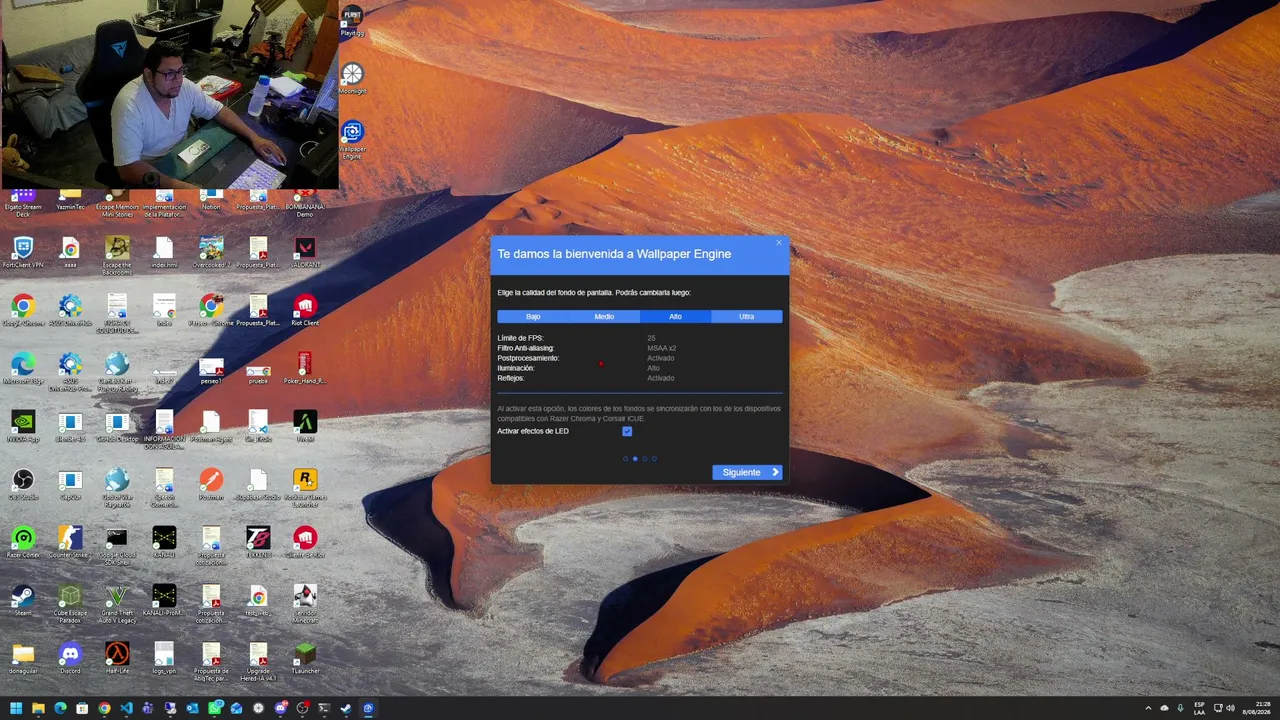Open the Windows Start menu
The width and height of the screenshot is (1280, 720).
[x=16, y=709]
